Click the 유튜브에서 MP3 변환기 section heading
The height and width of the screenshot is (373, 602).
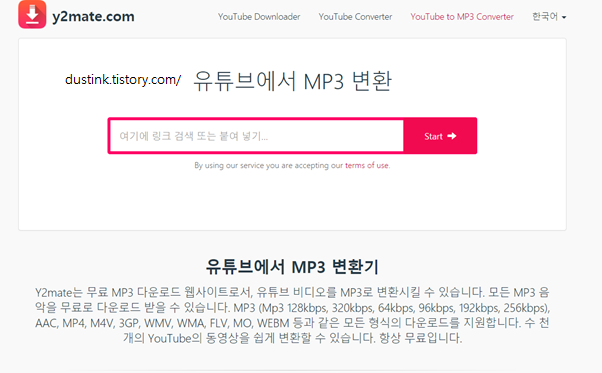[292, 266]
